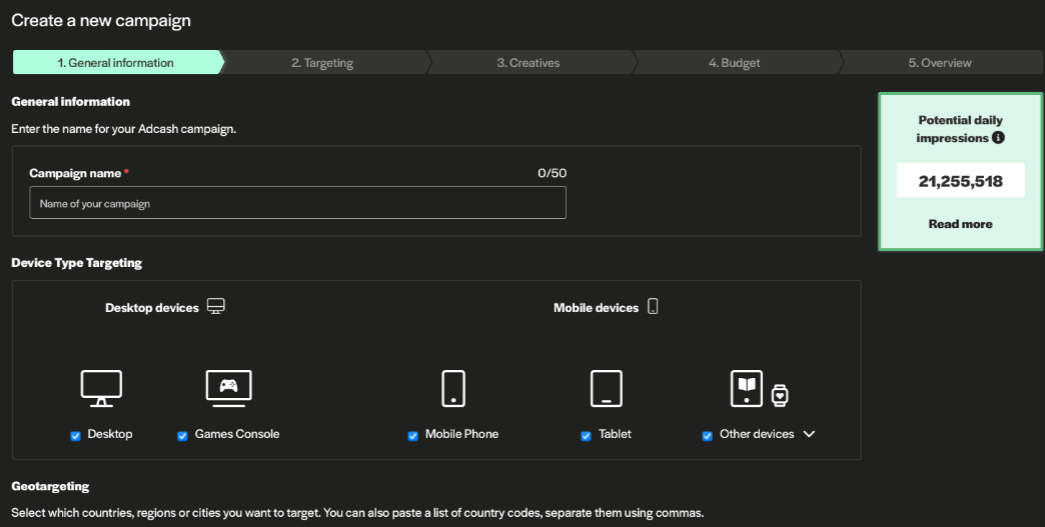Uncheck the Desktop checkbox
This screenshot has width=1045, height=527.
click(x=76, y=436)
